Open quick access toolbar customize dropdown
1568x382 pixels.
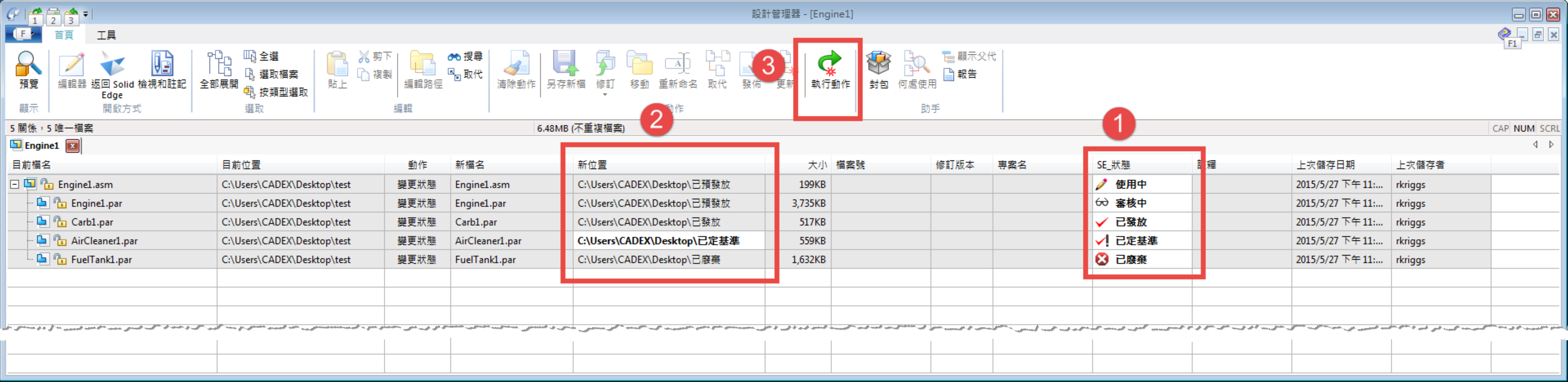86,14
